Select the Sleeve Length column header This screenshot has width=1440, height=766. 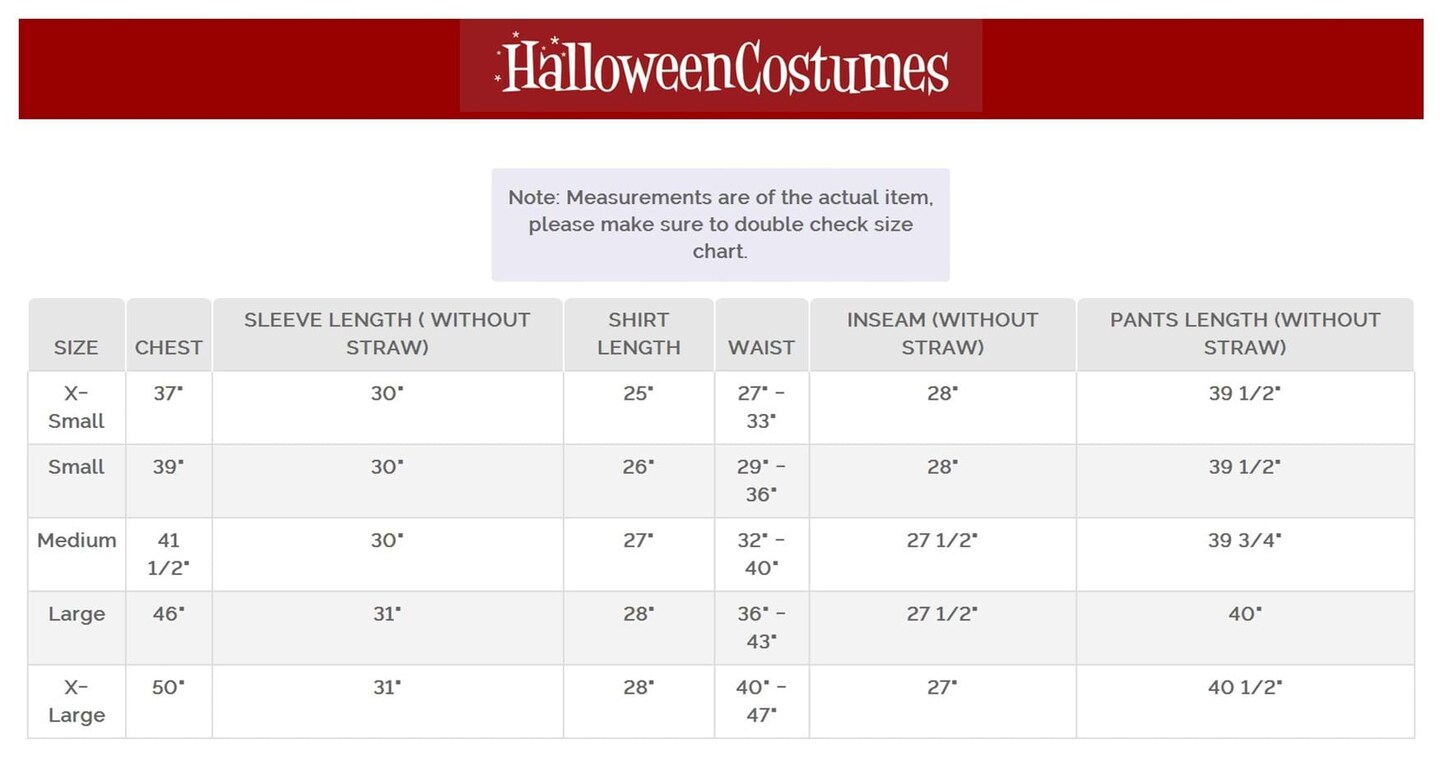(387, 334)
